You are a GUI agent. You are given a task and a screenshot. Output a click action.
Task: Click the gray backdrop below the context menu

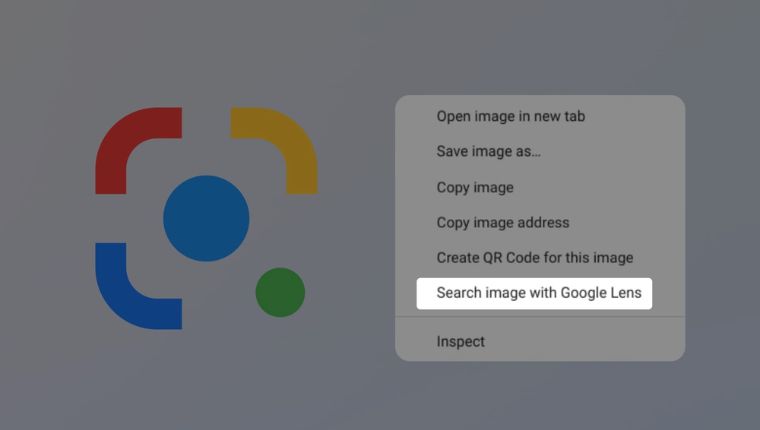click(540, 395)
